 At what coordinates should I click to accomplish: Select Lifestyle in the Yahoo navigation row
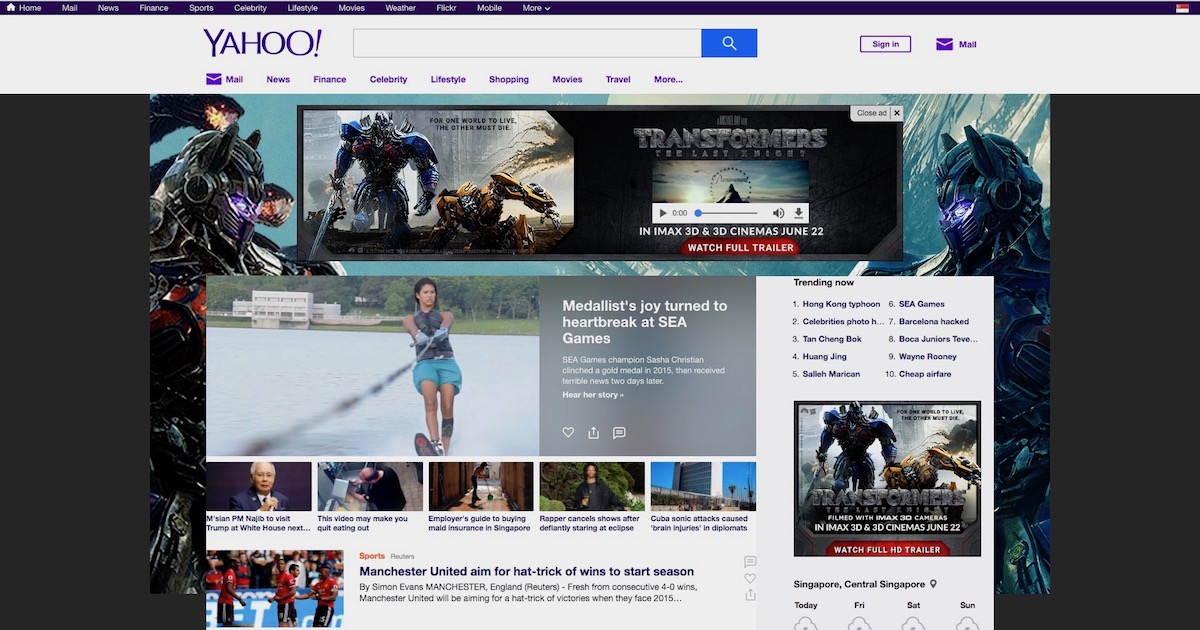point(448,79)
